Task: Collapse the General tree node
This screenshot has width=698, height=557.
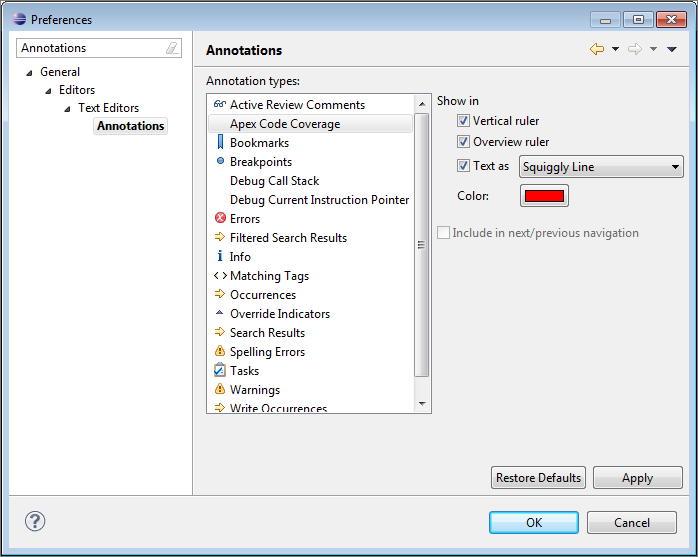Action: [29, 73]
